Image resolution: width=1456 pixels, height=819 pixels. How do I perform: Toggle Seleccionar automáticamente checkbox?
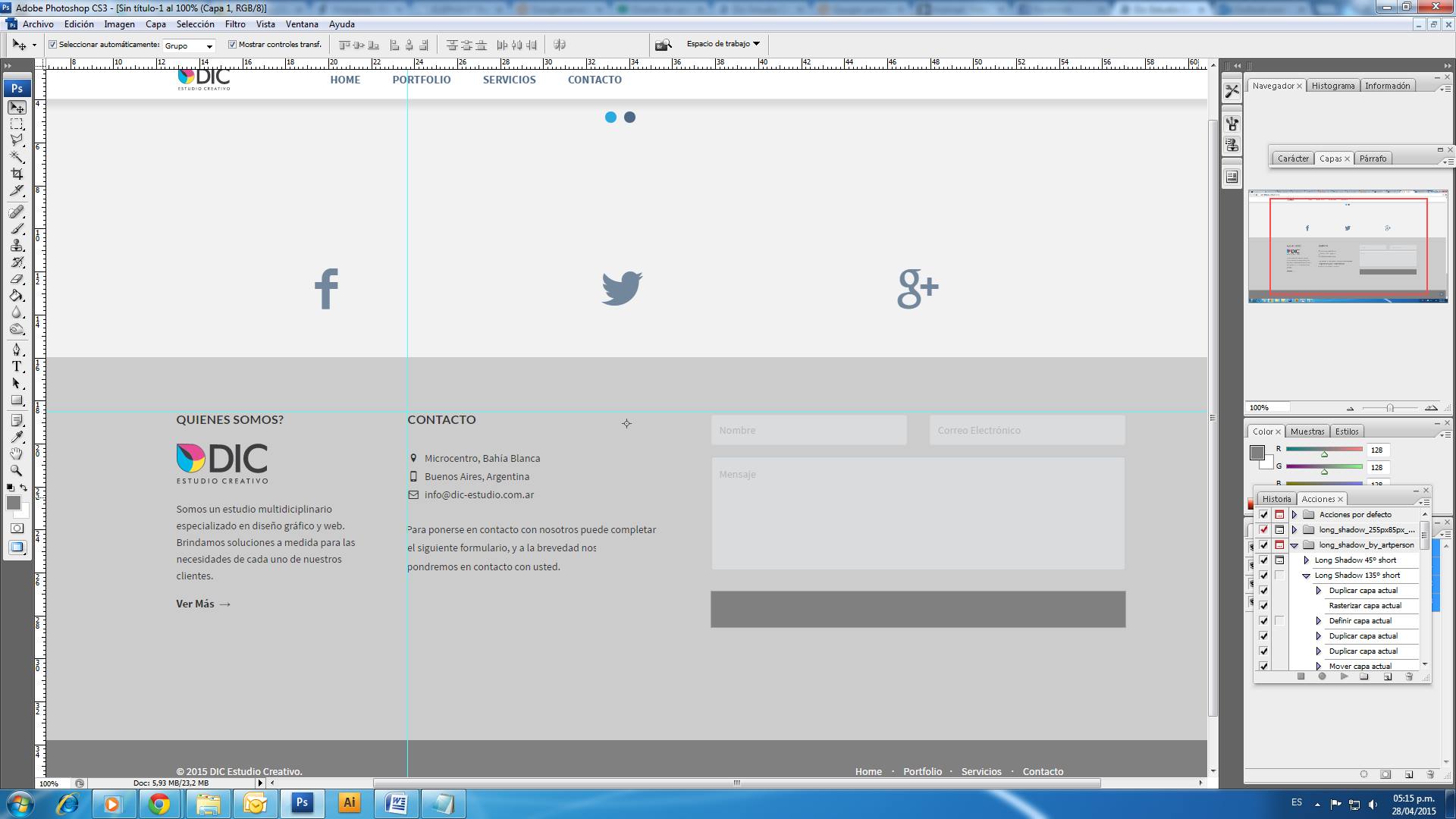click(x=53, y=45)
